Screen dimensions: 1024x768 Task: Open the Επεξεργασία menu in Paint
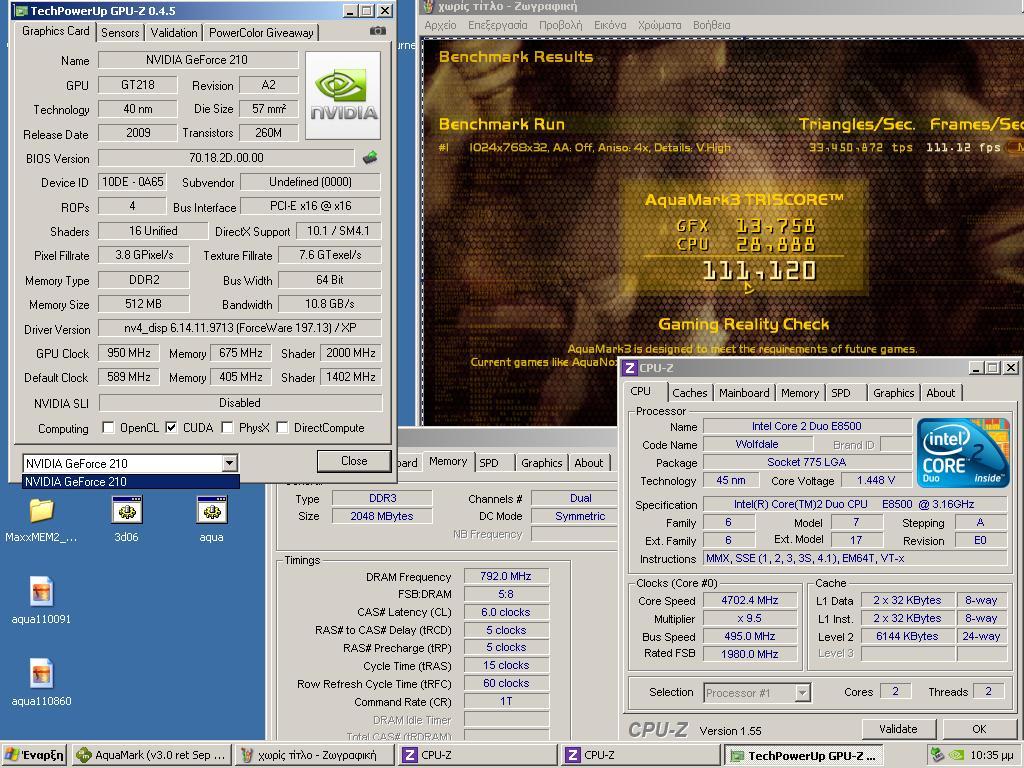tap(498, 25)
